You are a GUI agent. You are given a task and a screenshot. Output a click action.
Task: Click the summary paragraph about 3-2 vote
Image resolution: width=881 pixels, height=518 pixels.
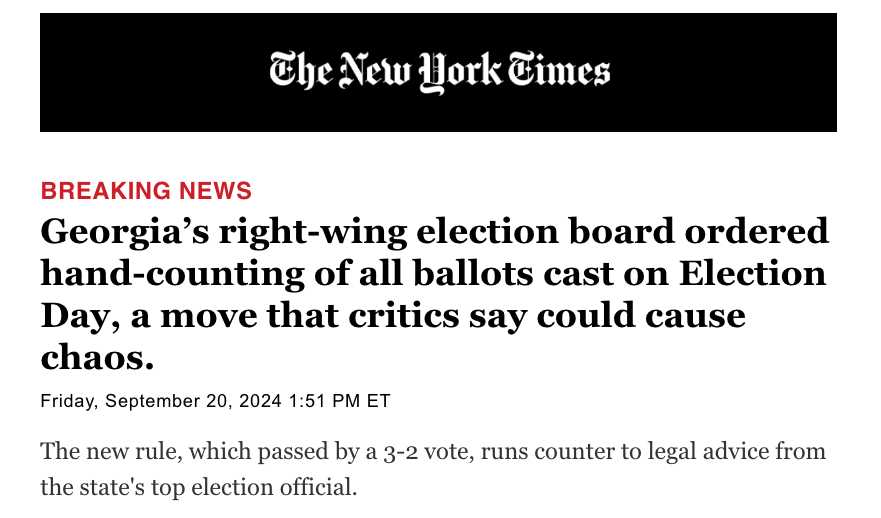point(433,469)
